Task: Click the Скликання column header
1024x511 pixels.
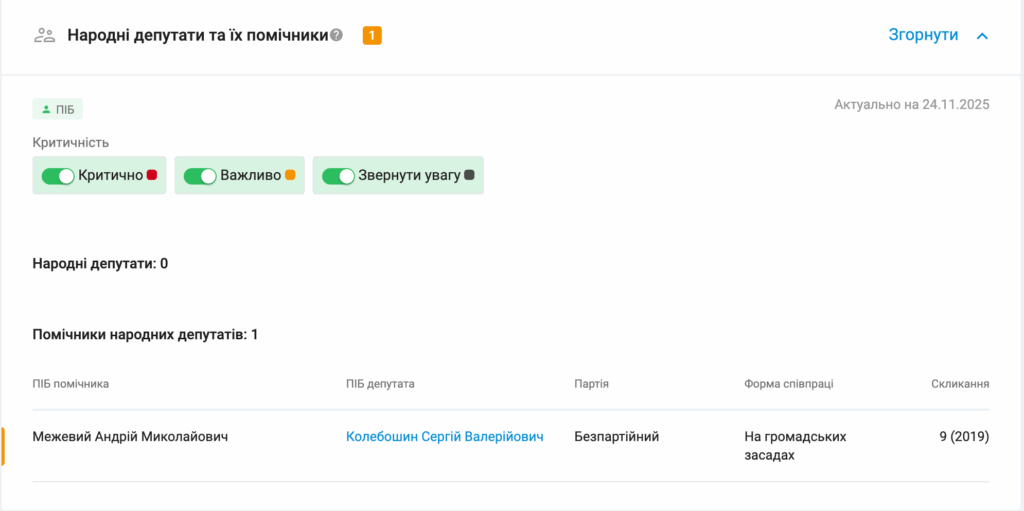Action: (960, 384)
